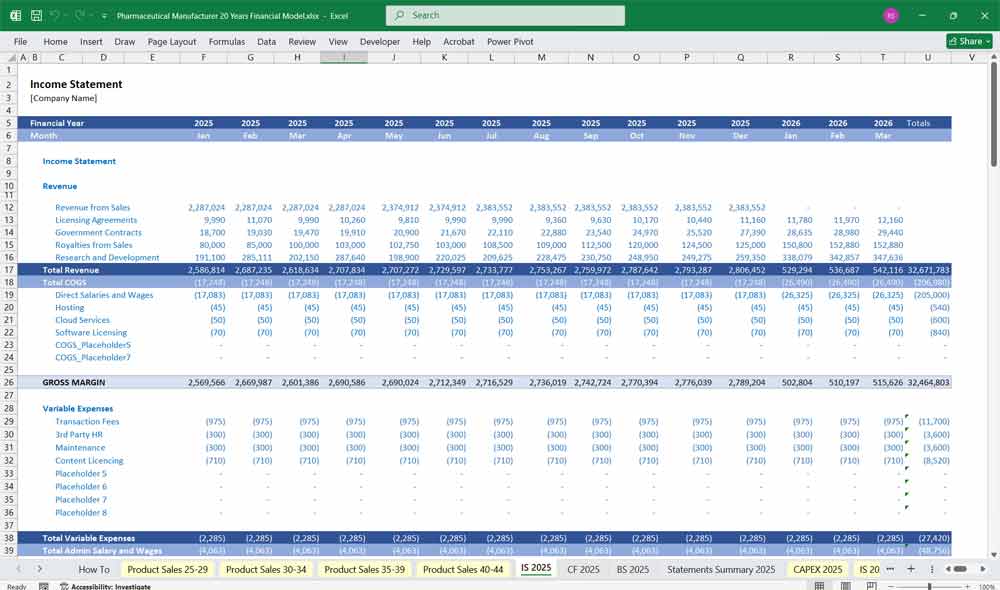Click the vertical scrollbar thumb
The height and width of the screenshot is (590, 1000).
994,115
